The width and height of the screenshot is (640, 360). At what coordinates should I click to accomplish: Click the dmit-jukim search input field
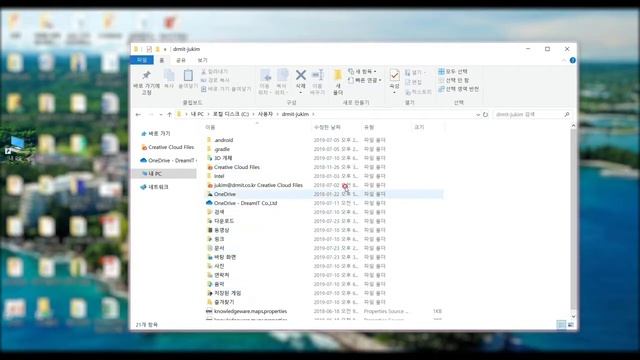coord(527,114)
